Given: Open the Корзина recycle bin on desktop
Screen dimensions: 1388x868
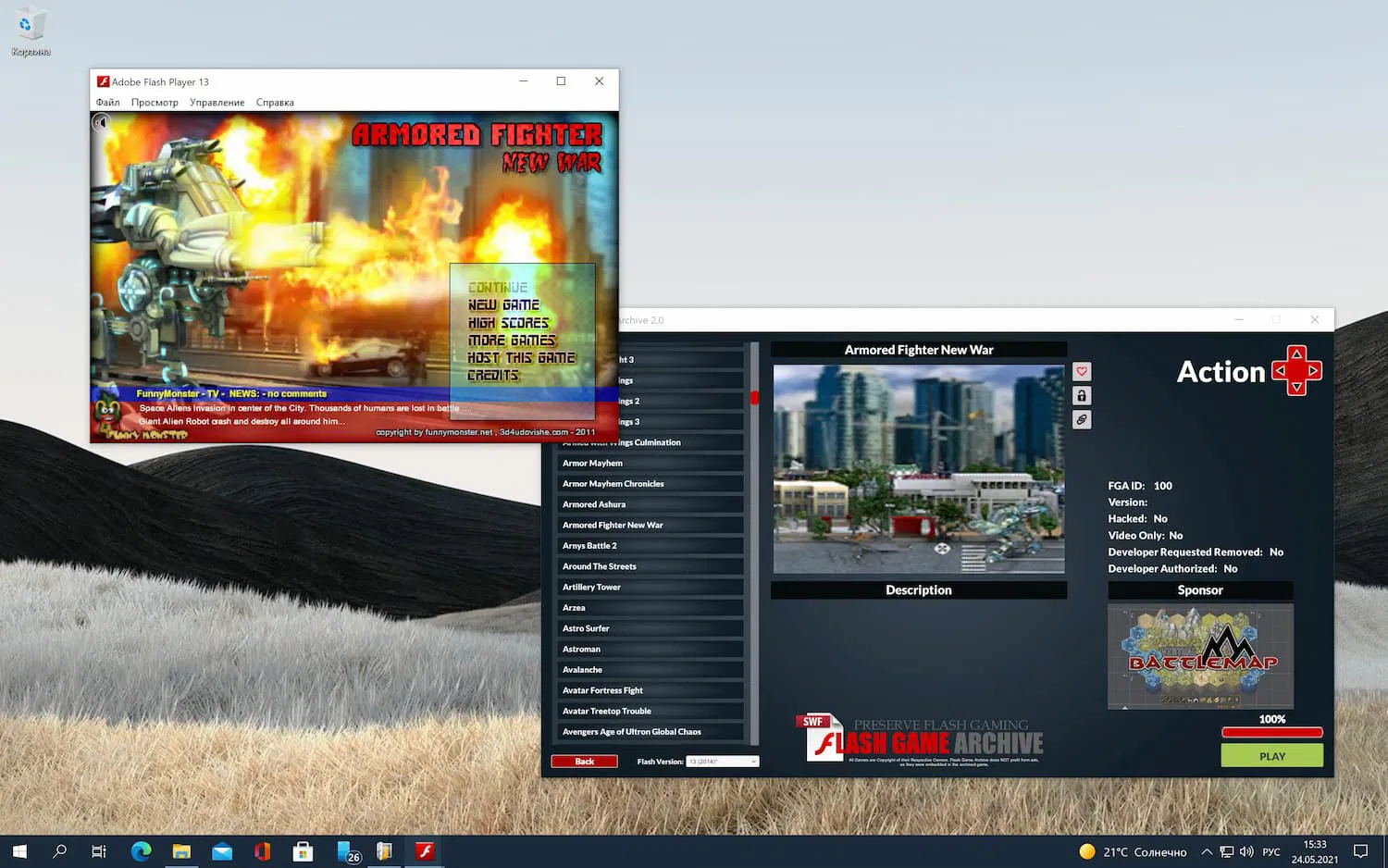Looking at the screenshot, I should [x=29, y=23].
